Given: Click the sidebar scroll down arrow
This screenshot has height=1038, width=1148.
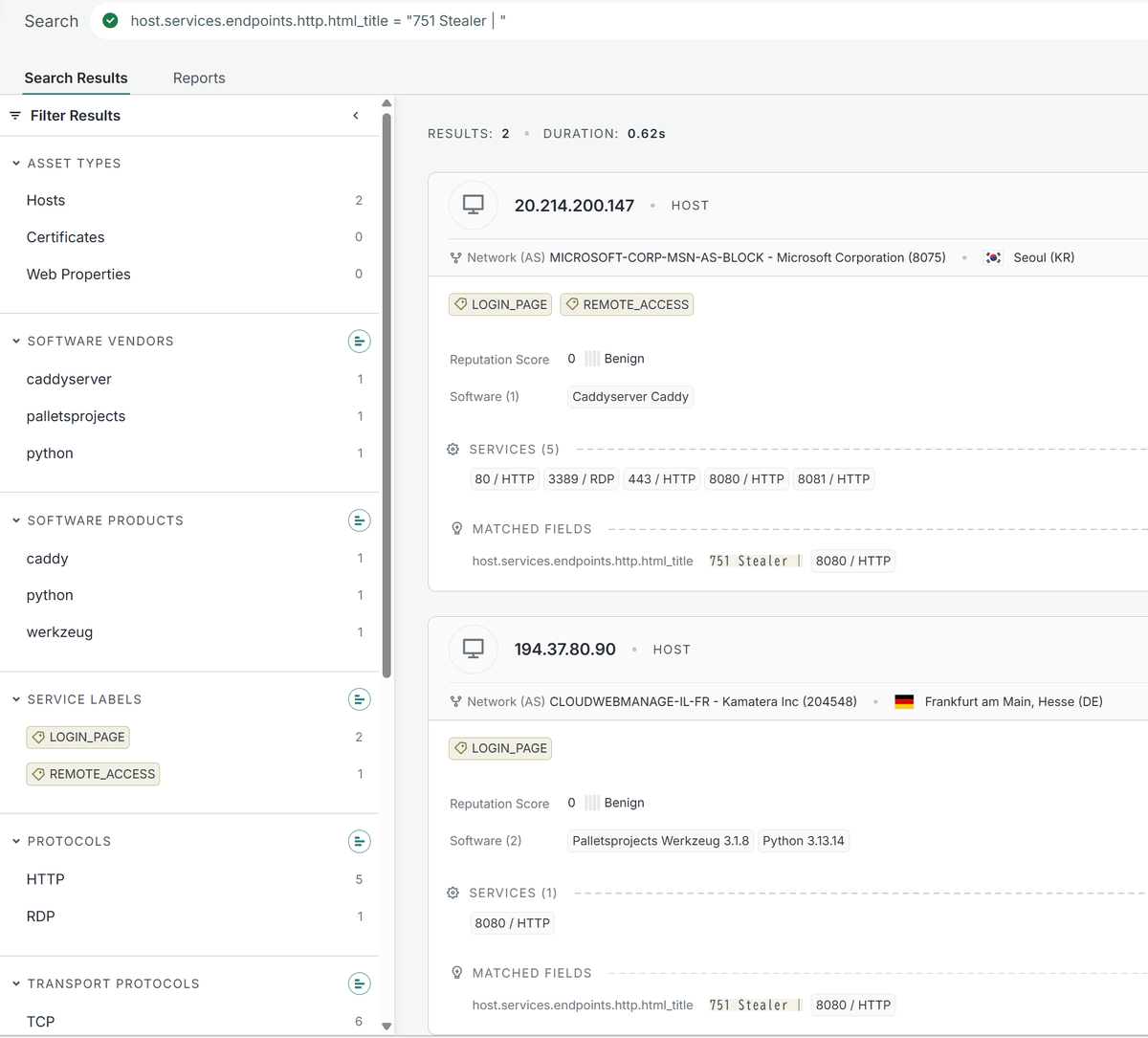Looking at the screenshot, I should [386, 1027].
